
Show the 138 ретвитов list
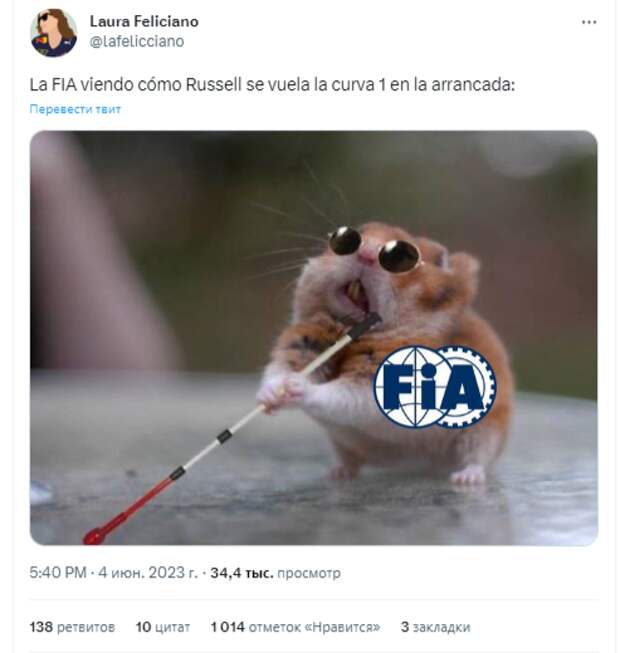[72, 627]
